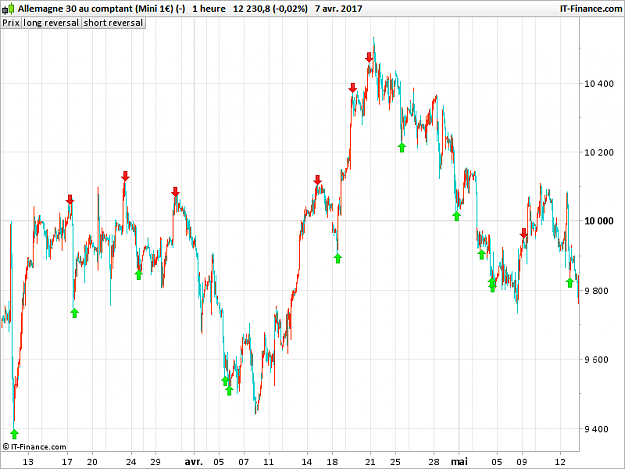Click the green up arrow above date 18
The width and height of the screenshot is (625, 469).
338,258
